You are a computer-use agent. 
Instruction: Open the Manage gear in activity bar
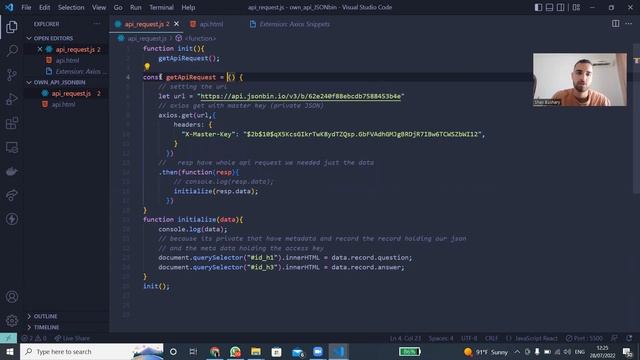coord(12,321)
